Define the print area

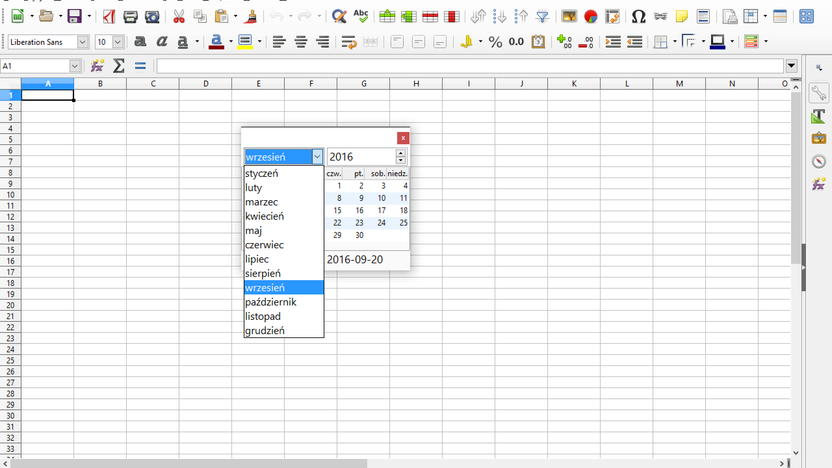click(x=730, y=16)
